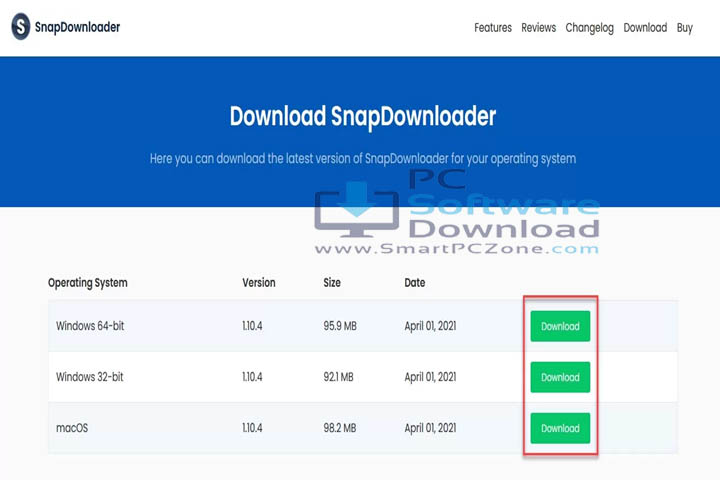Open the SnapDownloader home link text
The image size is (720, 480).
point(77,27)
